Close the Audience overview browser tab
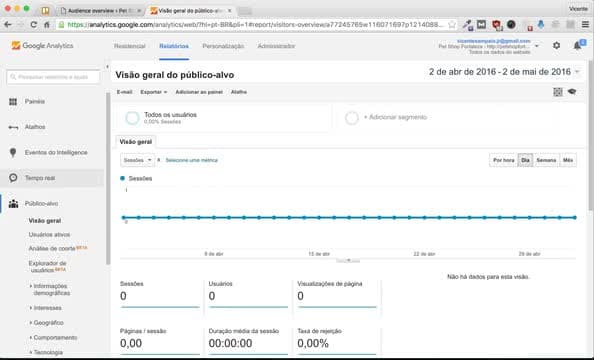This screenshot has height=360, width=594. (x=139, y=11)
